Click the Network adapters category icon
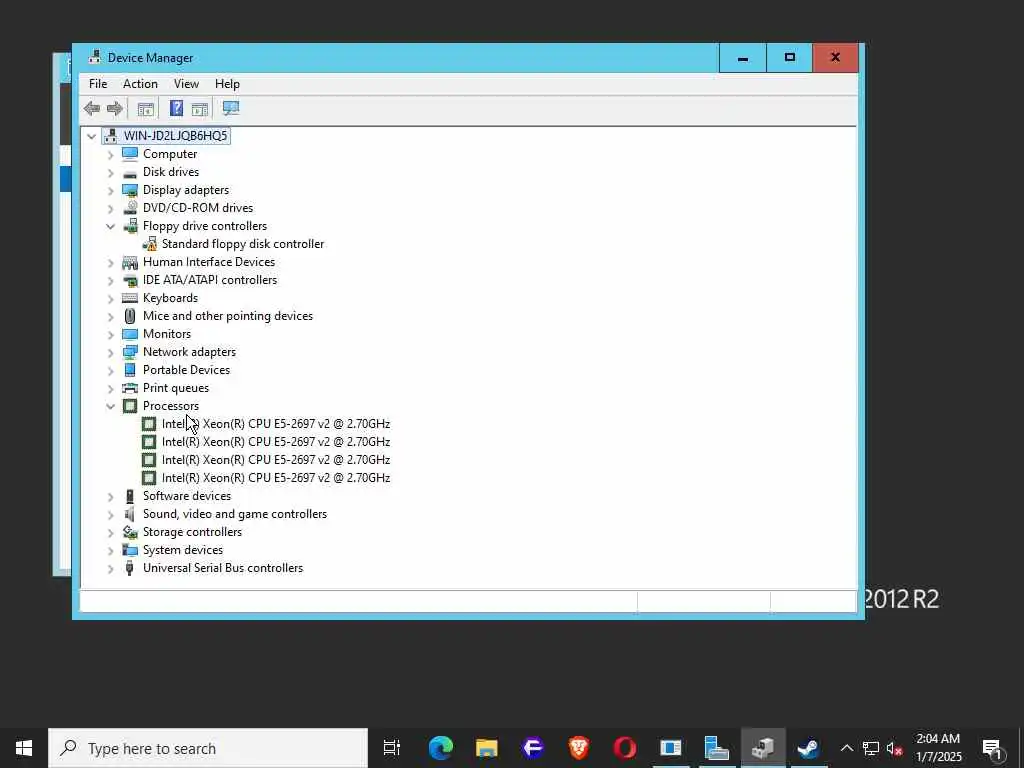Screen dimensions: 1024x768 (x=130, y=352)
